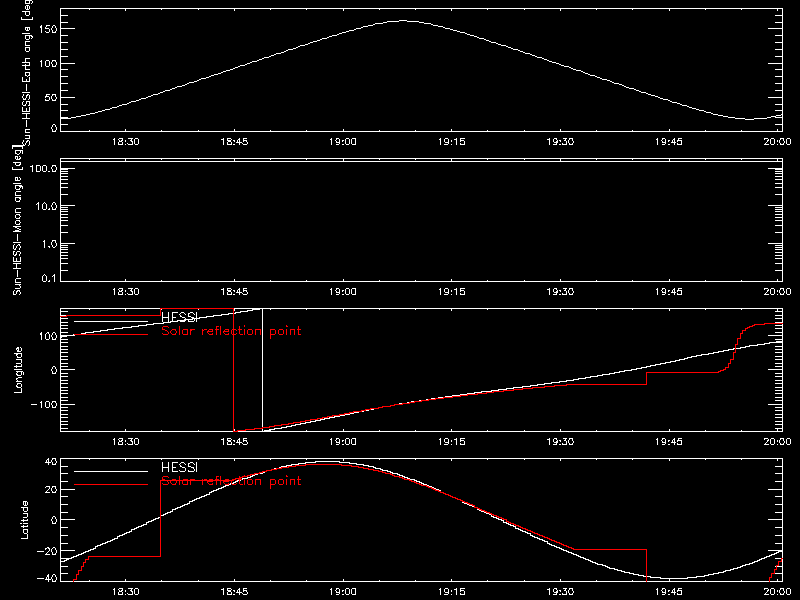Select Solar reflection point legend in Longitude plot
800x600 pixels.
click(231, 331)
